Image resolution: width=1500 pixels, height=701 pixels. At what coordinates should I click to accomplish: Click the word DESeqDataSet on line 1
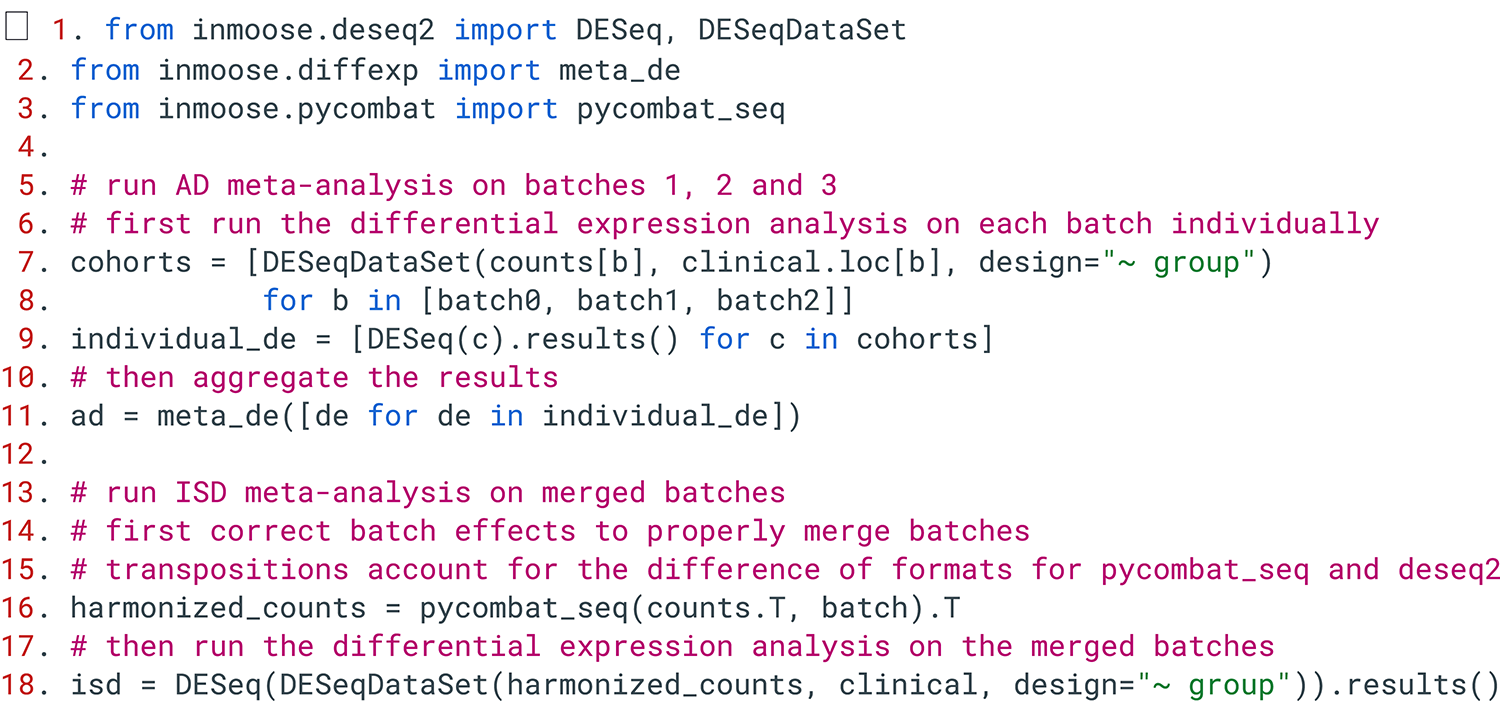tap(802, 30)
